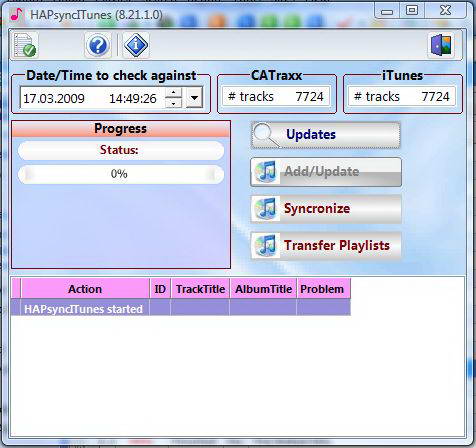Click the Add/Update button

point(326,172)
